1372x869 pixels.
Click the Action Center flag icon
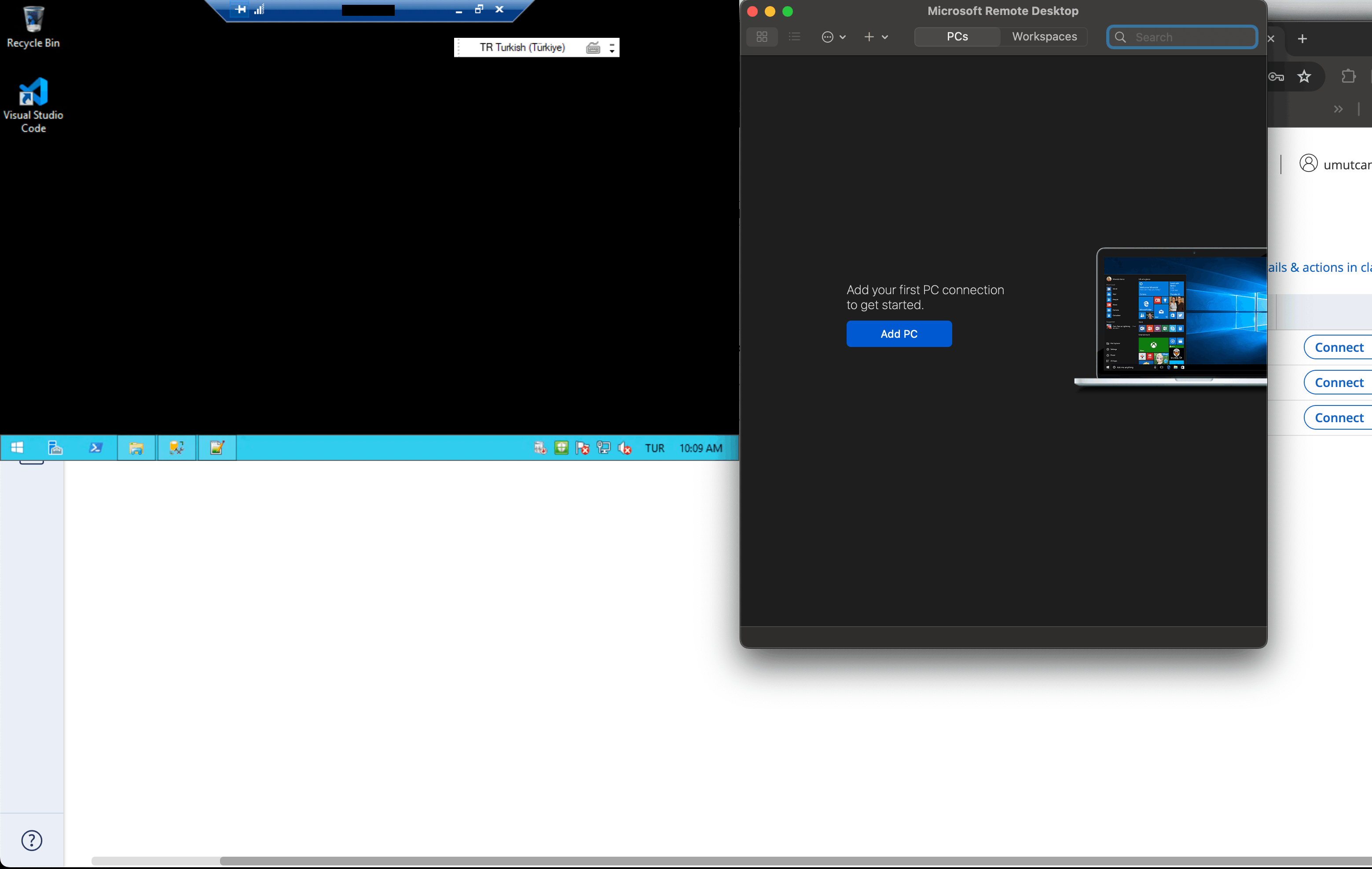582,448
